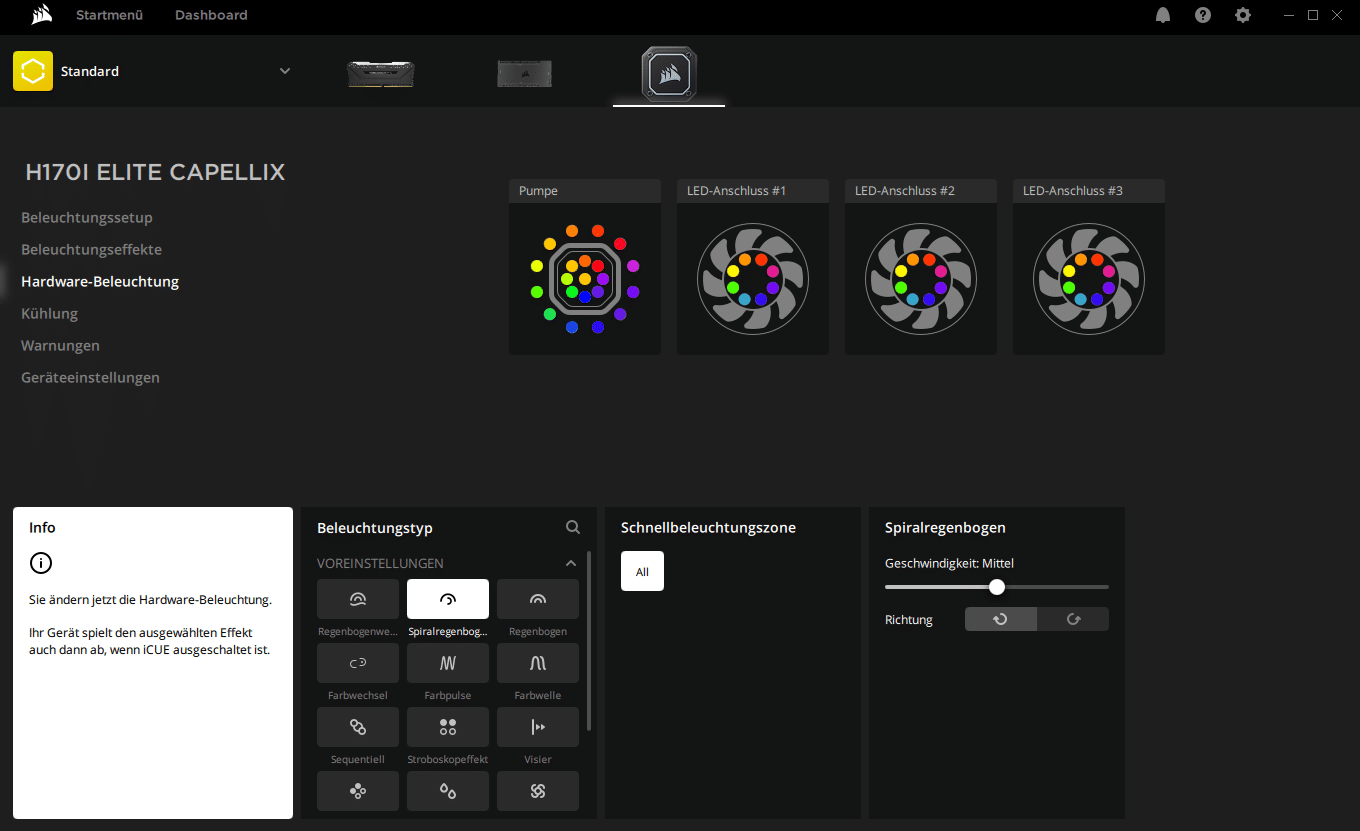Screen dimensions: 1360x831
Task: Open Geräteeinstellungen in the sidebar
Action: [x=90, y=377]
